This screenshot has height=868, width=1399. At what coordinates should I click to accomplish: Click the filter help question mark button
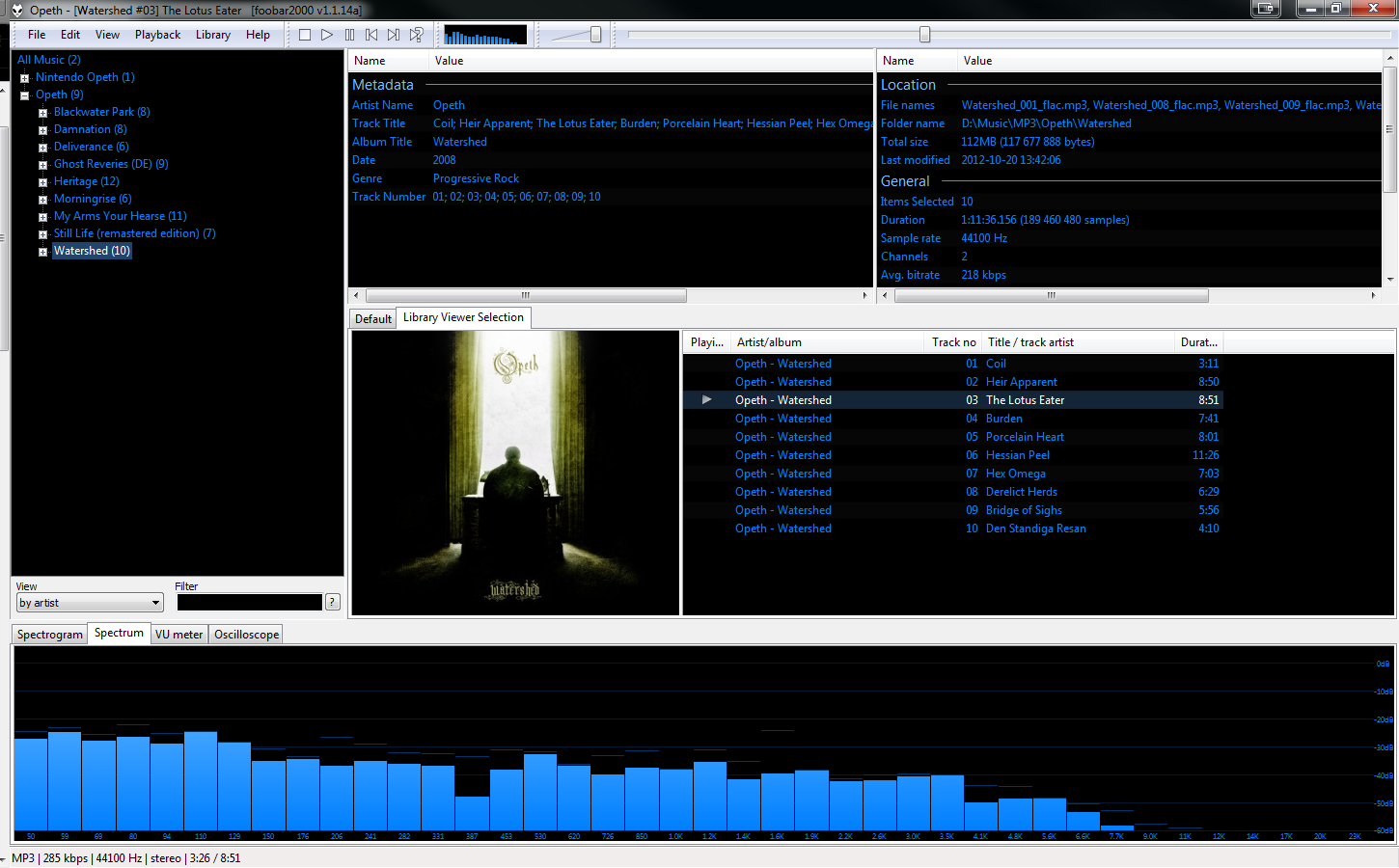coord(333,602)
